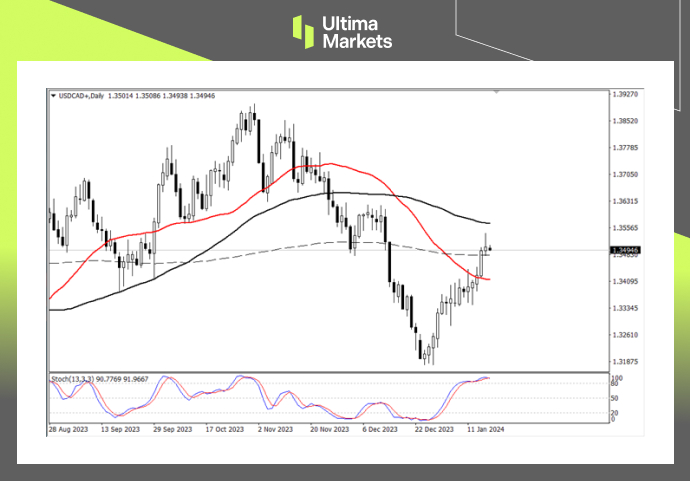The height and width of the screenshot is (481, 690).
Task: Click the chart shift triangle marker at top
Action: tap(497, 92)
